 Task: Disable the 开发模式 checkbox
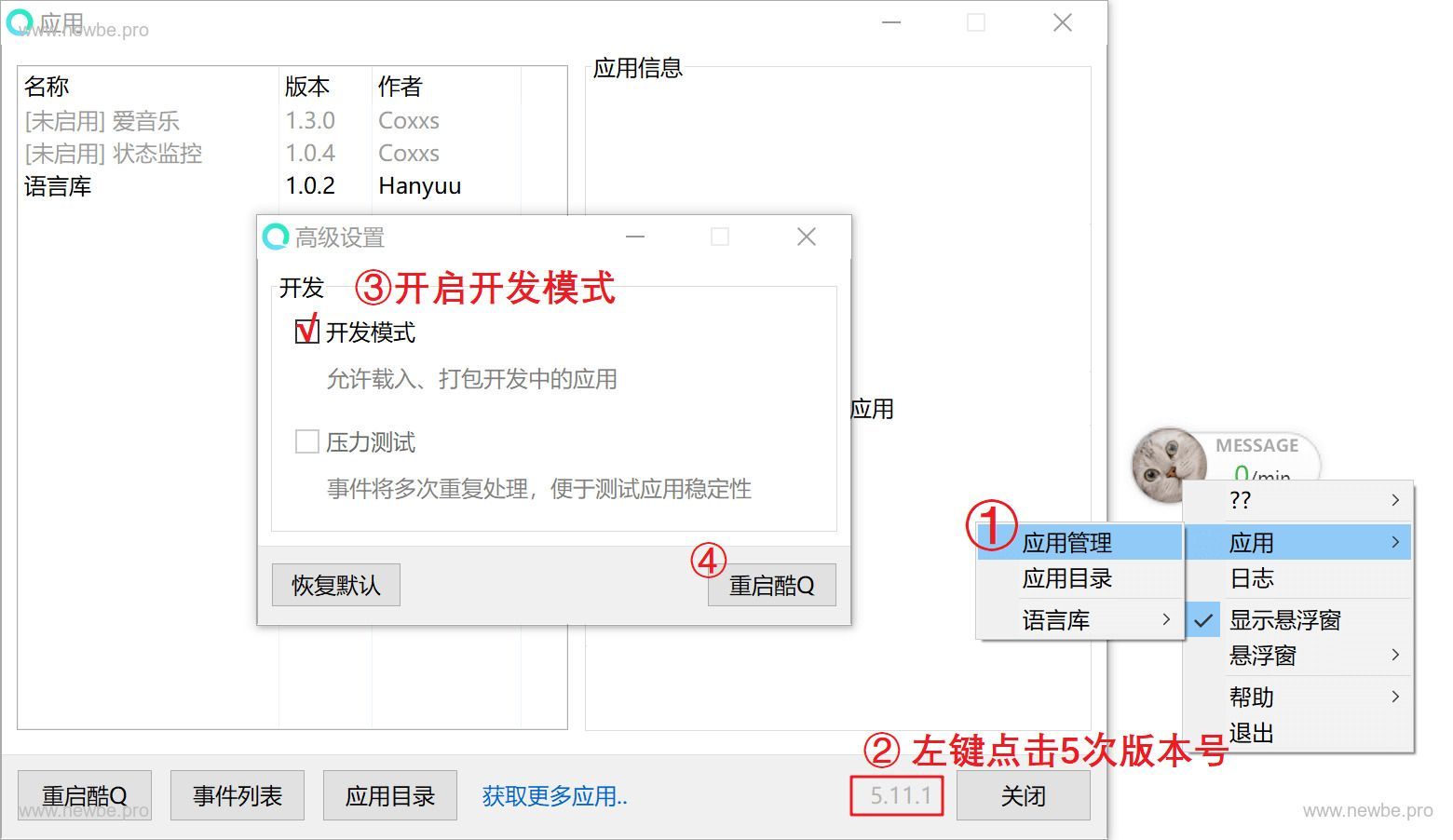coord(306,331)
